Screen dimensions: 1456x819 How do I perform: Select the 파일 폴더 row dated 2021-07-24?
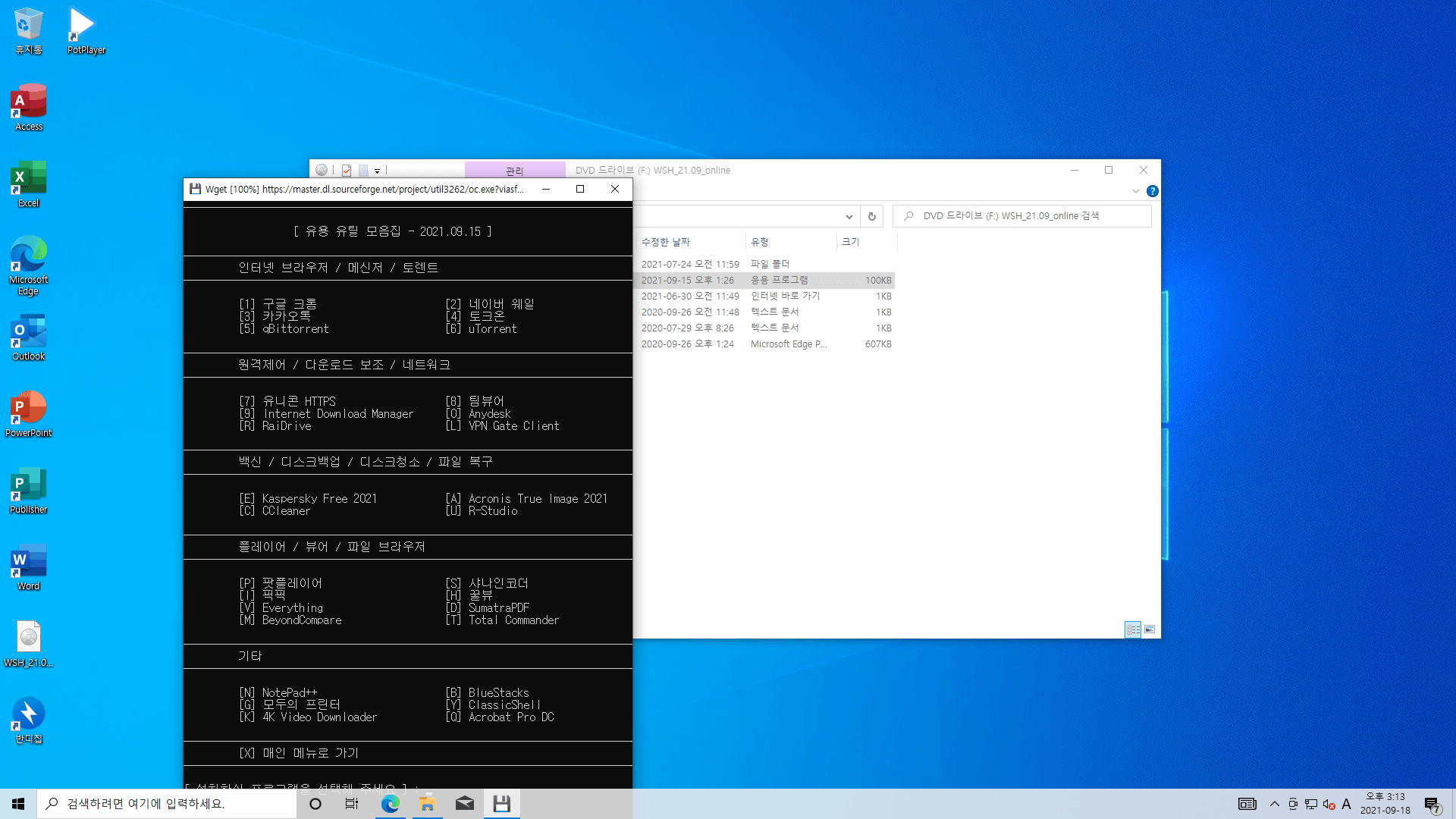point(764,265)
